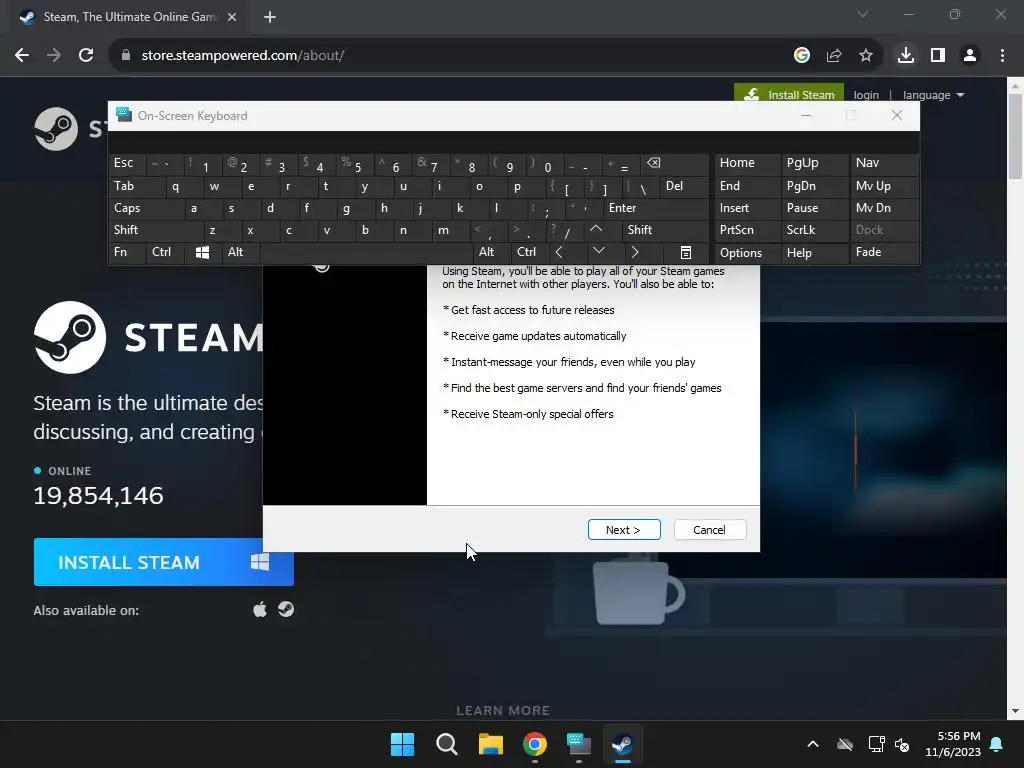
Task: Open the notification bell
Action: (997, 744)
